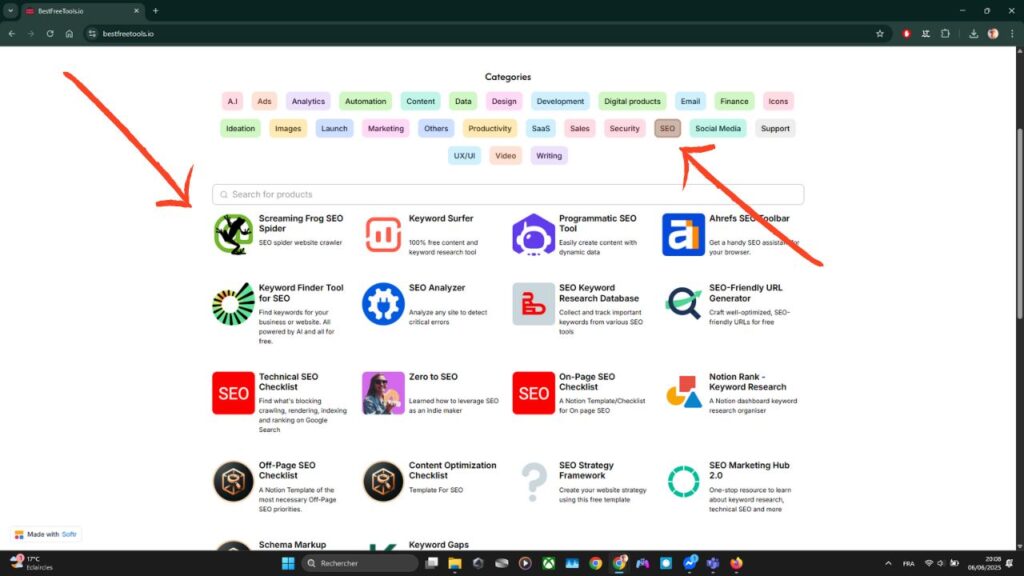
Task: Click the Firefox icon in taskbar
Action: point(736,563)
